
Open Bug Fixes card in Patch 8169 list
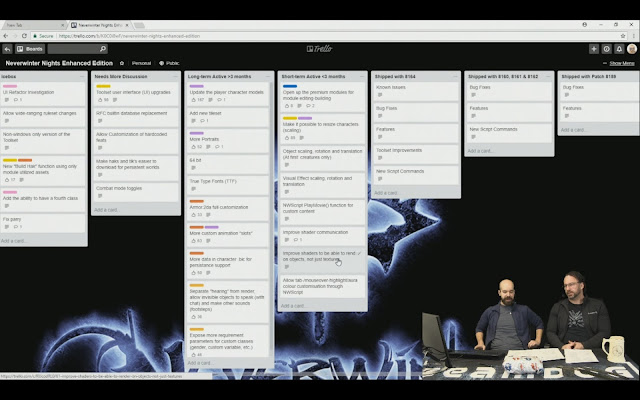pyautogui.click(x=598, y=91)
